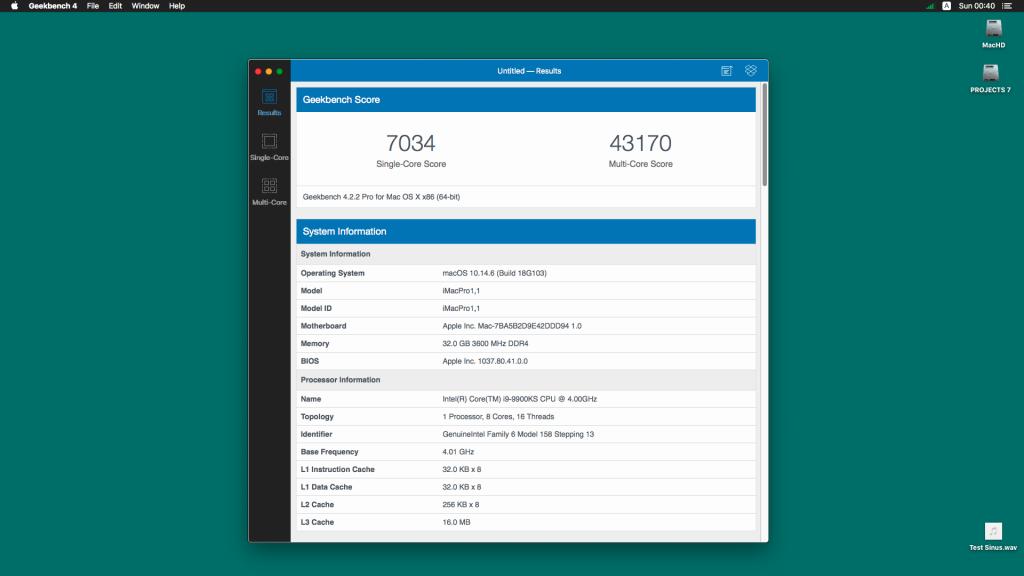Switch to Single-Core sidebar view
1024x576 pixels.
269,147
